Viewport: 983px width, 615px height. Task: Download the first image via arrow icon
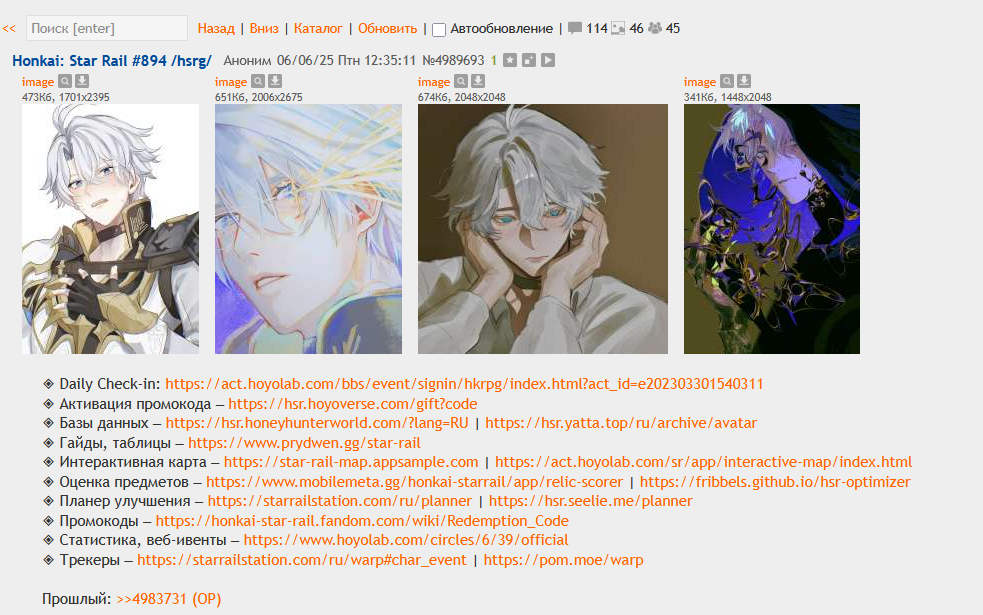pyautogui.click(x=82, y=81)
